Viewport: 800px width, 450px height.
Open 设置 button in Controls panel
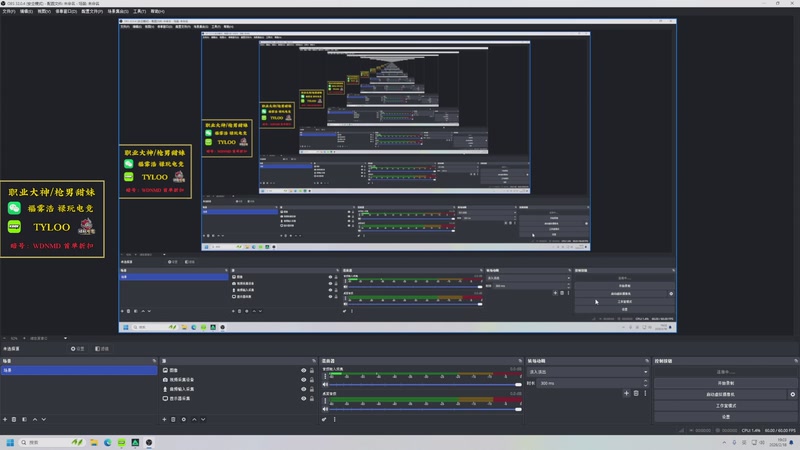[726, 417]
